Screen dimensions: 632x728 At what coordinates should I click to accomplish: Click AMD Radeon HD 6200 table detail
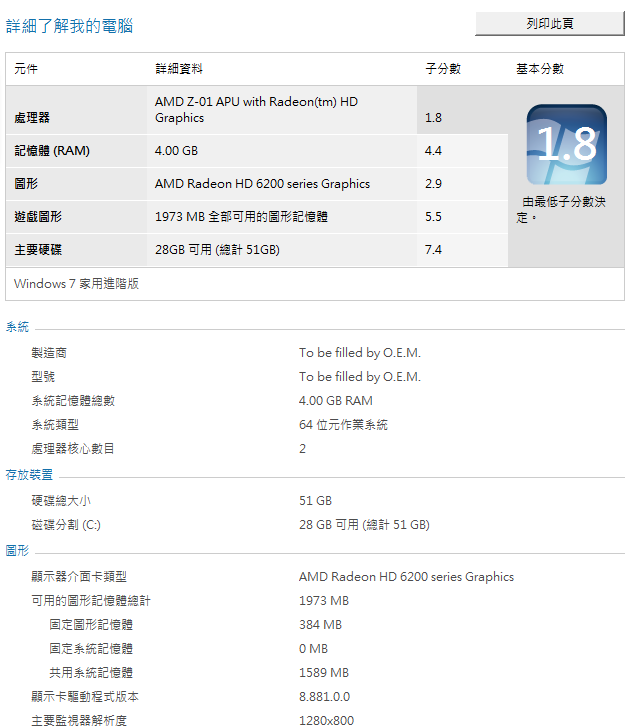[262, 184]
